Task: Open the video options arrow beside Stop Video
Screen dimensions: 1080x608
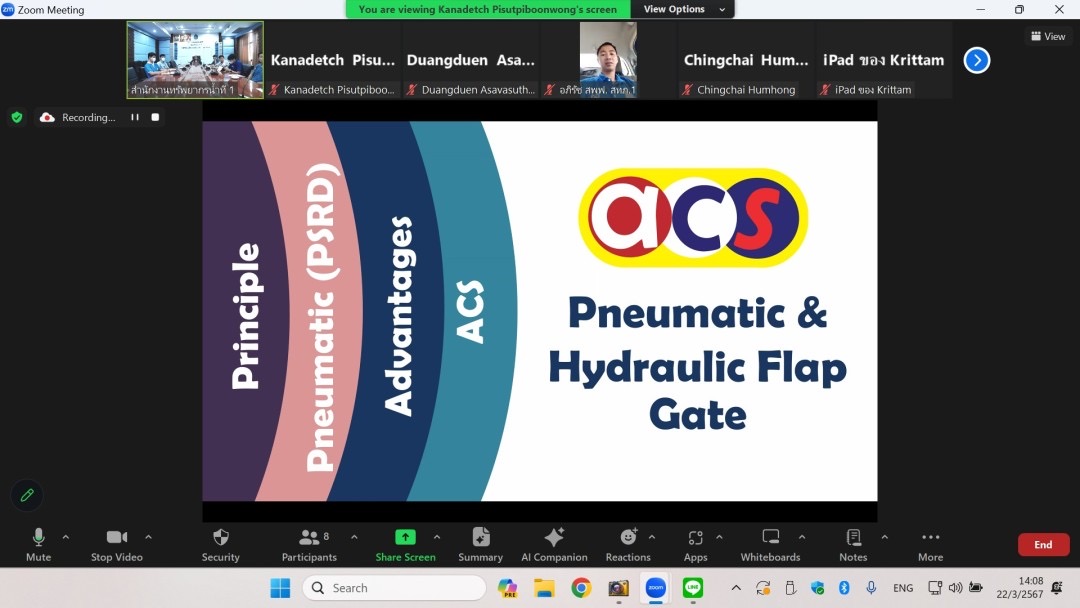Action: 148,537
